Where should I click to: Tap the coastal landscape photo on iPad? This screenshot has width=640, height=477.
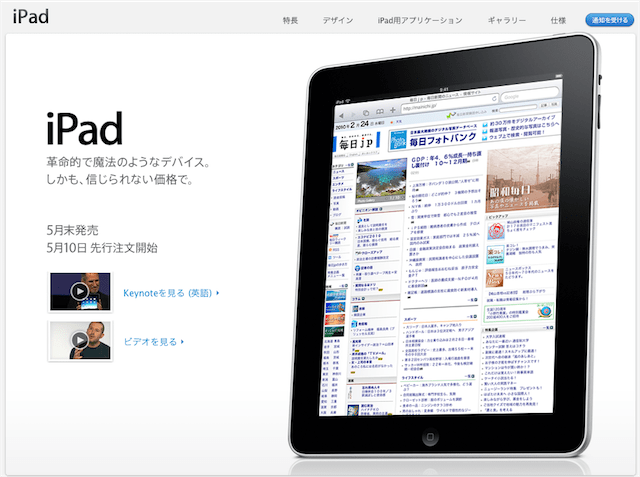coord(381,181)
